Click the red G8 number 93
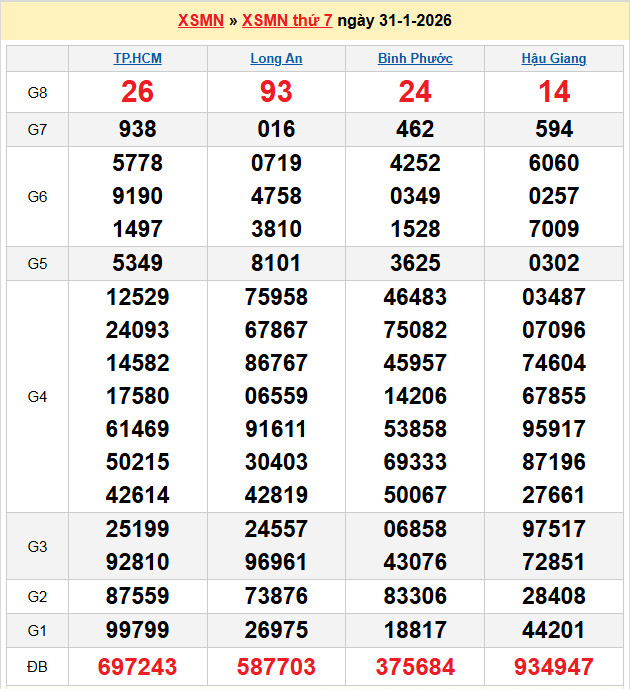 pos(276,93)
